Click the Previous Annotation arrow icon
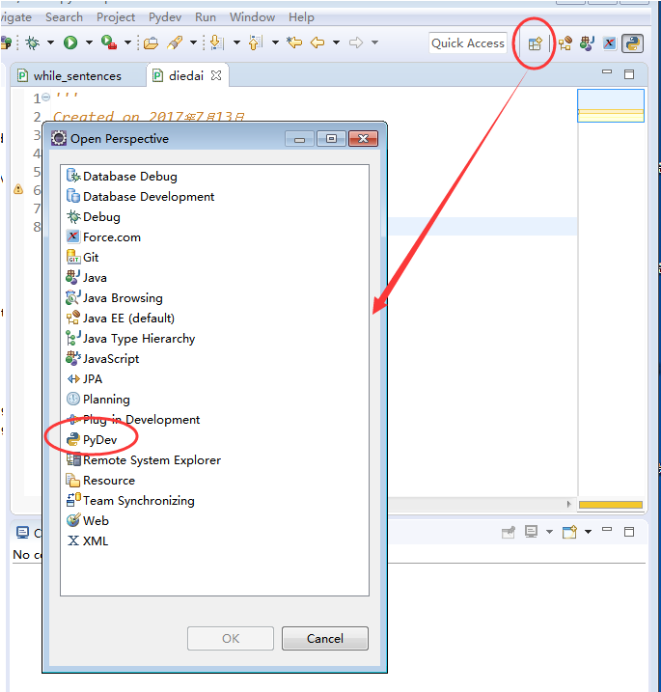The image size is (661, 692). pos(255,43)
